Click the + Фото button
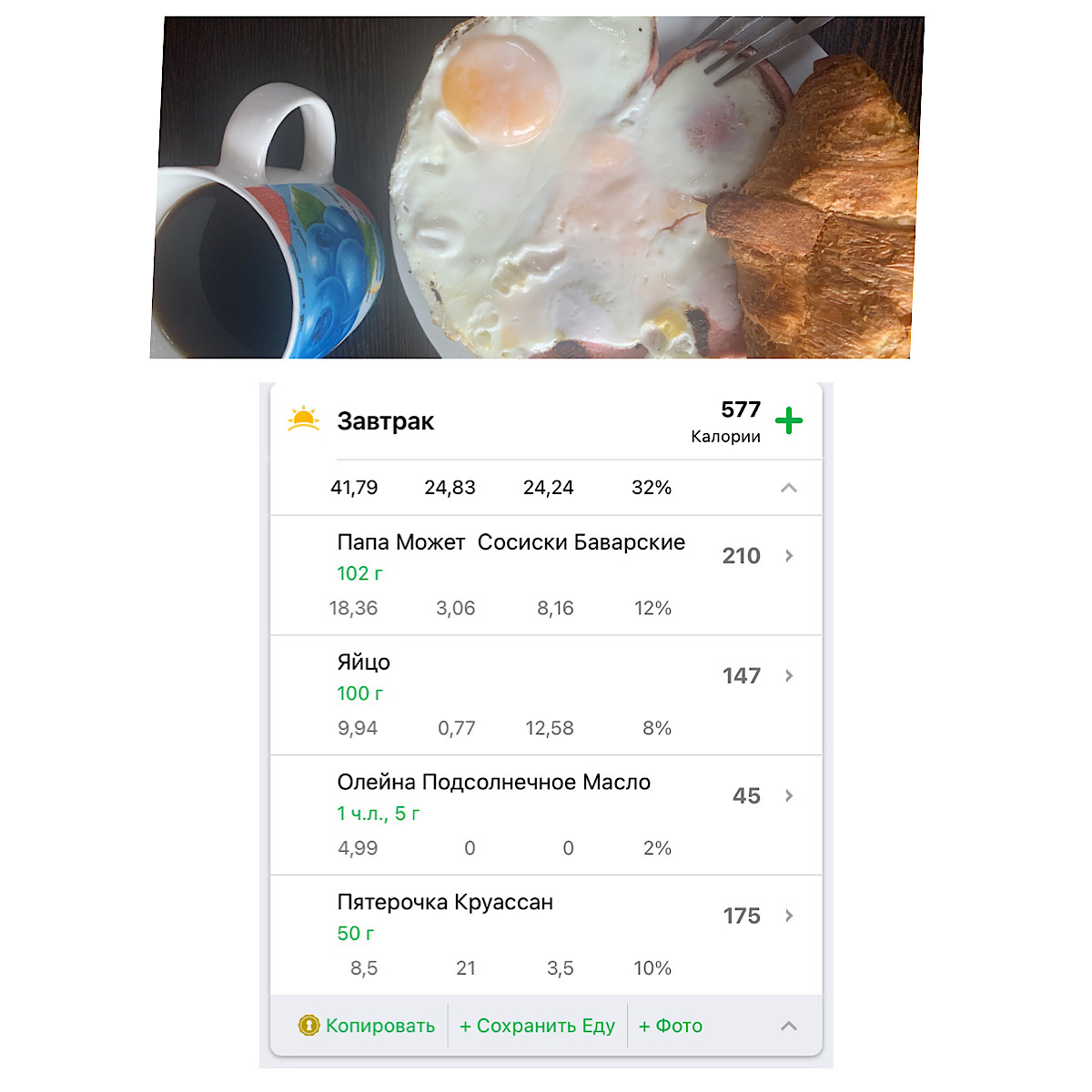This screenshot has height=1092, width=1092. tap(671, 1026)
